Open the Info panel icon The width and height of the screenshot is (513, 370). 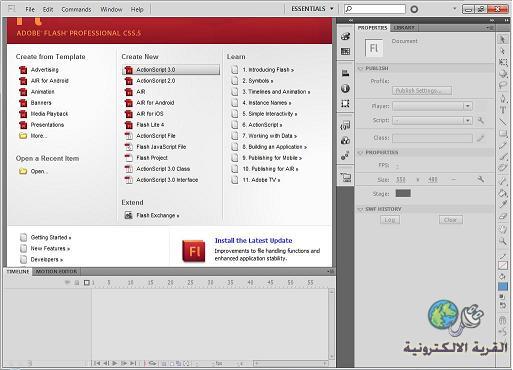click(345, 88)
